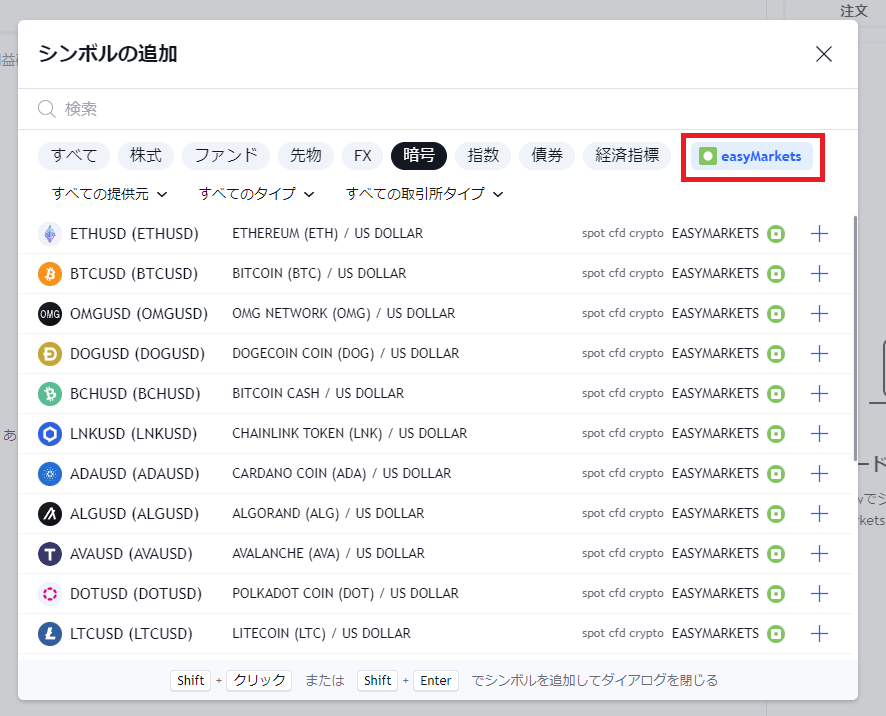Screen dimensions: 886x716
Task: Add BTCUSD symbol with its plus icon
Action: (819, 274)
